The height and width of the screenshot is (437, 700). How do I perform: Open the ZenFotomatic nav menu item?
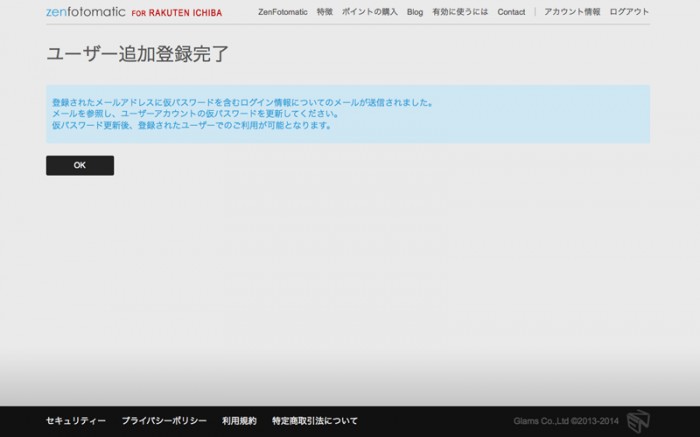point(282,12)
